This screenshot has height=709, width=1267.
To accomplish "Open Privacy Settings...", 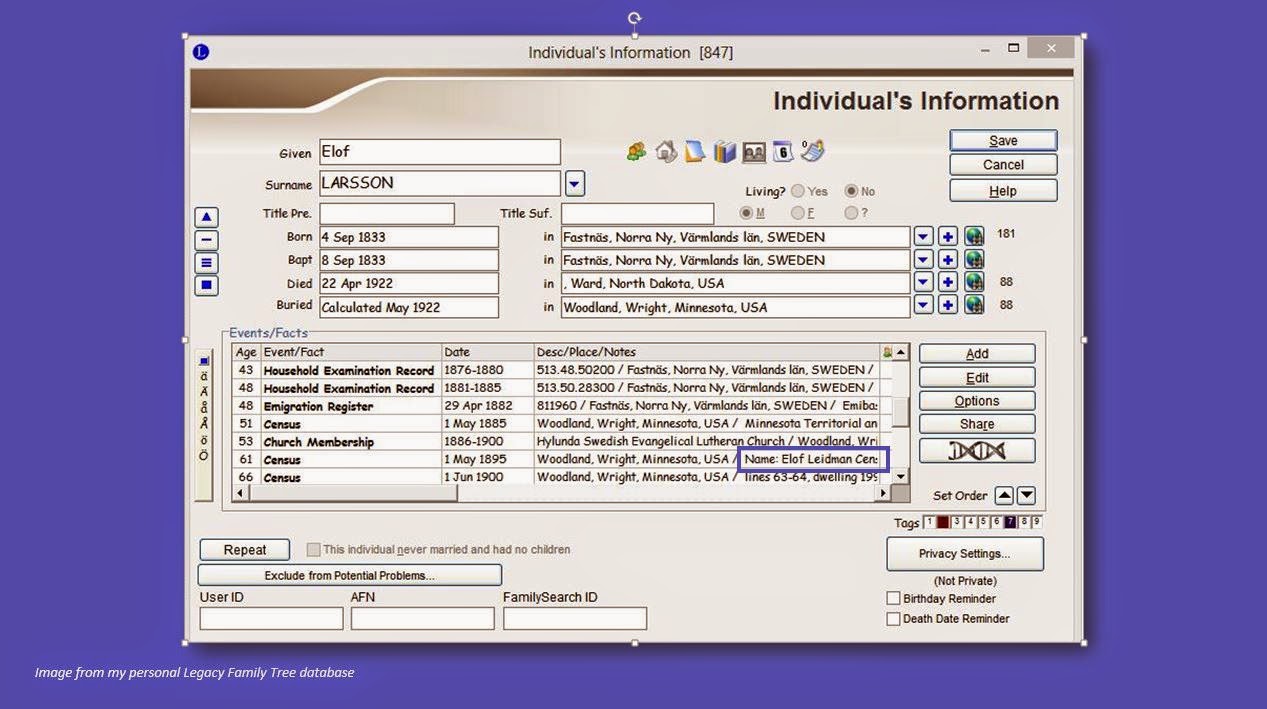I will 965,554.
